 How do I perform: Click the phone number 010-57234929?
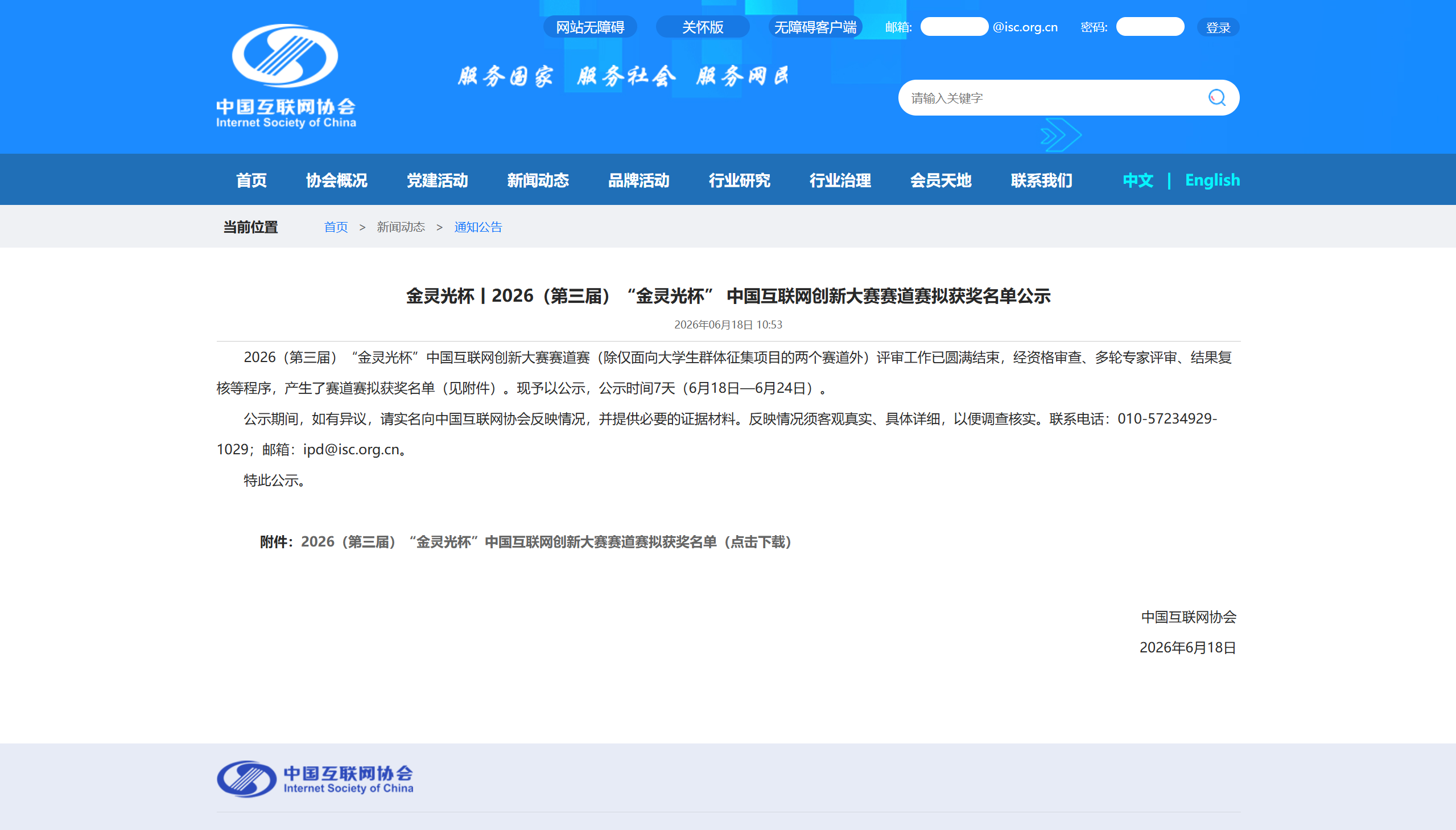pyautogui.click(x=1165, y=418)
